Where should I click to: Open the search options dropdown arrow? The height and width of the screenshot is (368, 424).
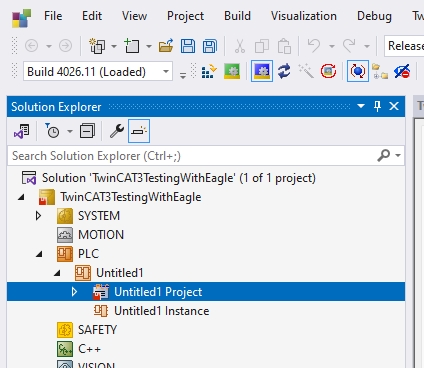coord(398,155)
